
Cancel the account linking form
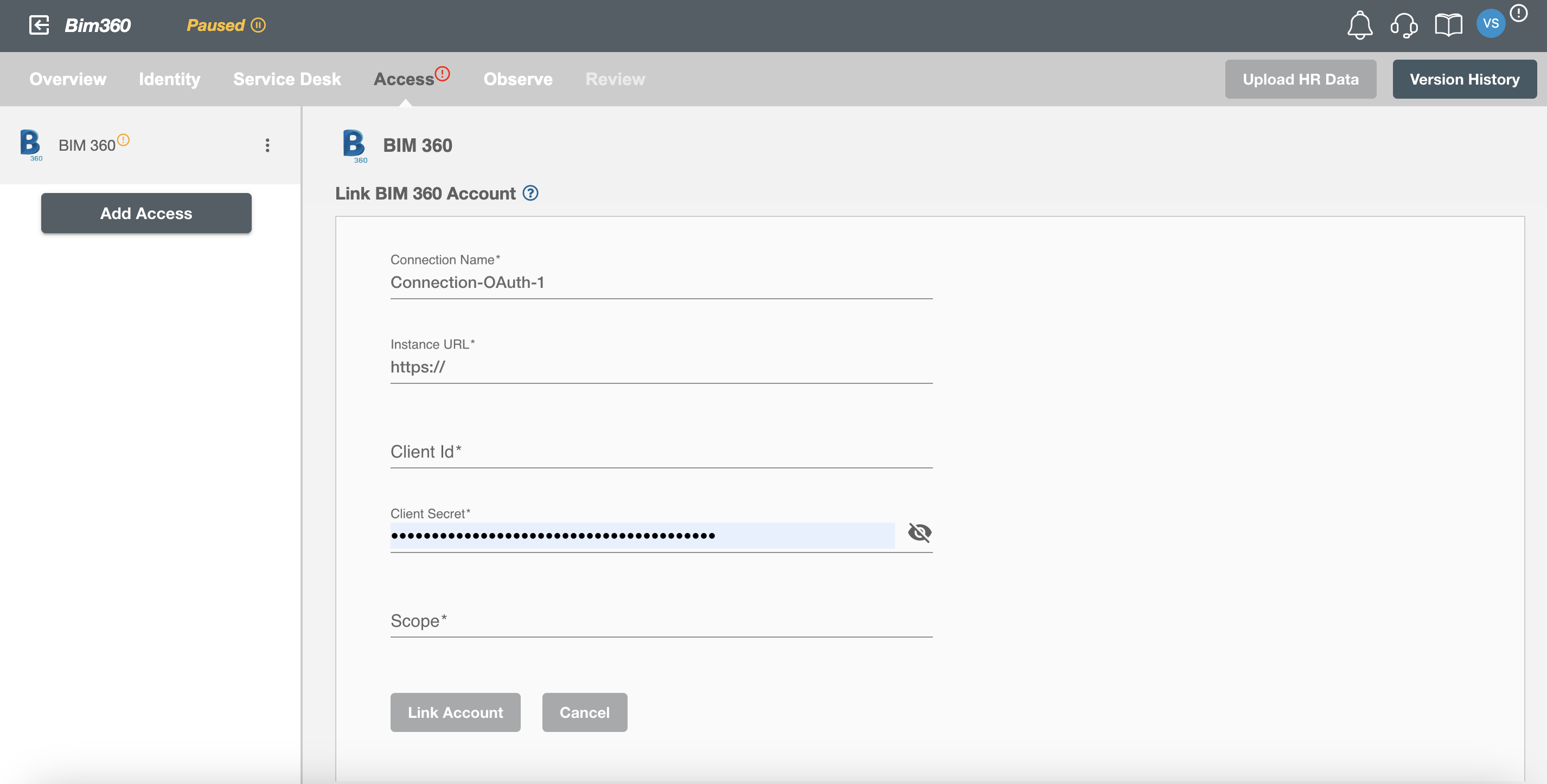(x=584, y=712)
